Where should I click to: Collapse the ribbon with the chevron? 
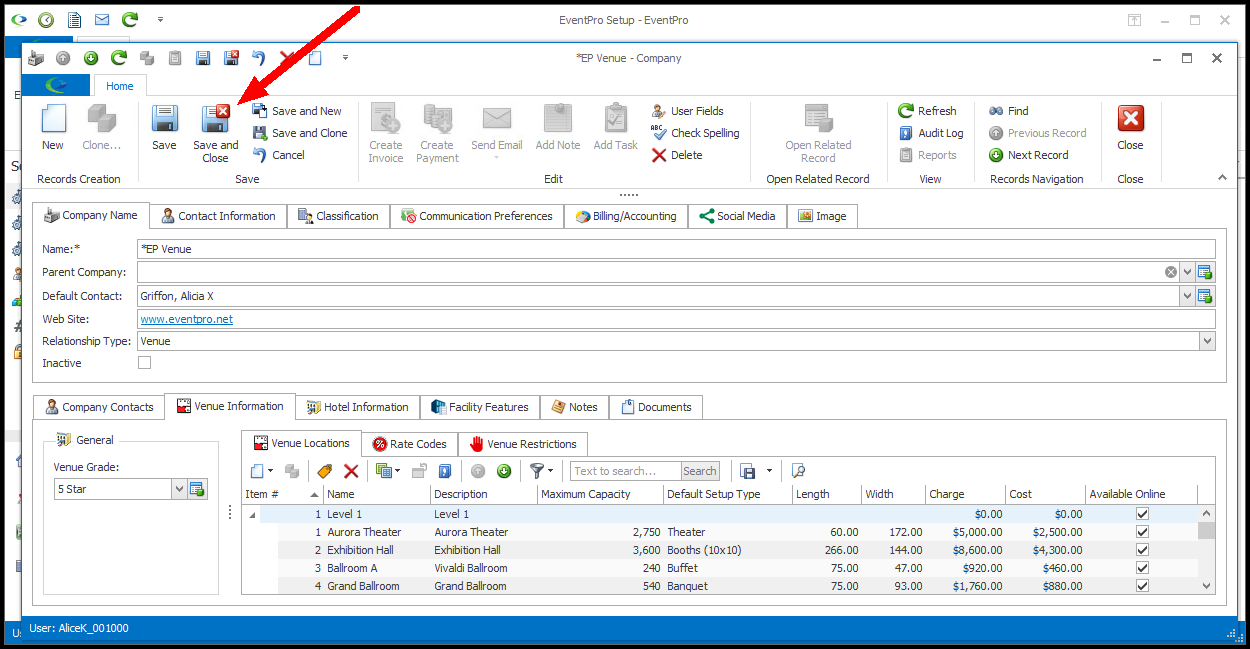[x=1222, y=177]
